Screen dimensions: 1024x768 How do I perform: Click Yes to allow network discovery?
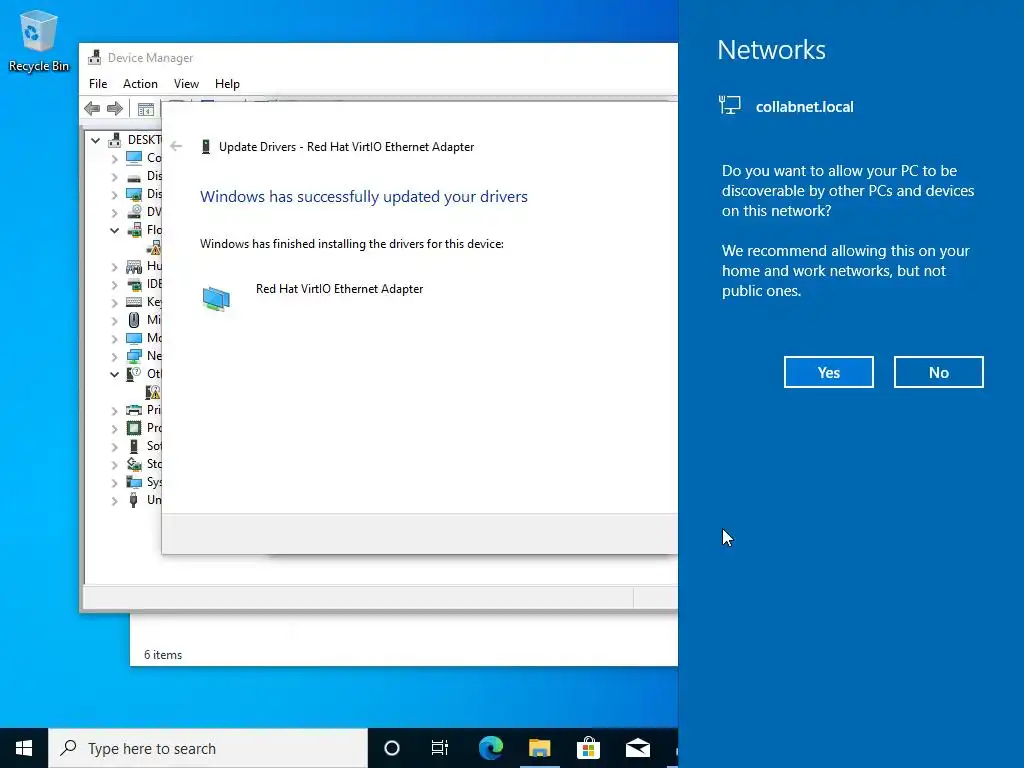point(829,372)
